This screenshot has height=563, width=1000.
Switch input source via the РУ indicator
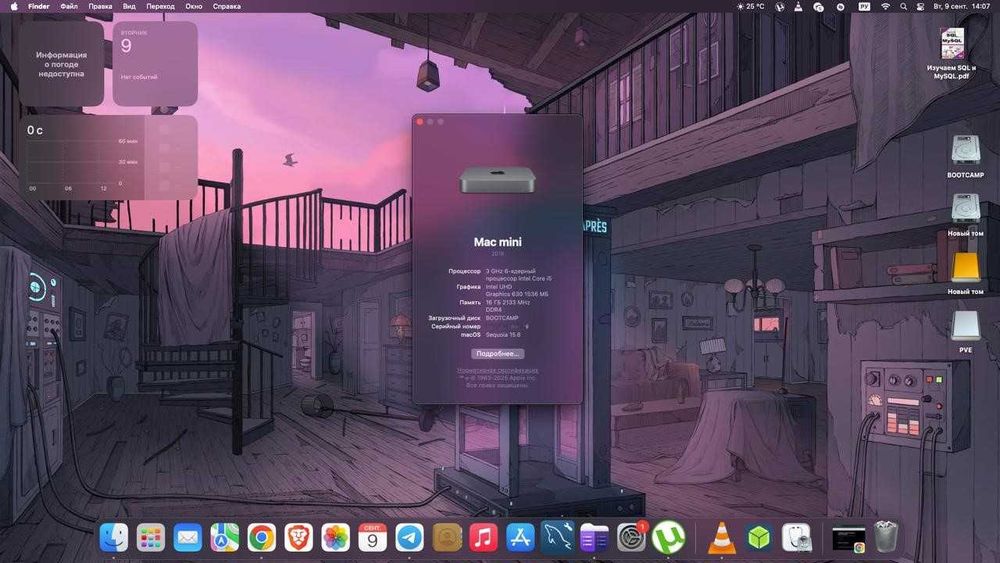click(x=864, y=6)
